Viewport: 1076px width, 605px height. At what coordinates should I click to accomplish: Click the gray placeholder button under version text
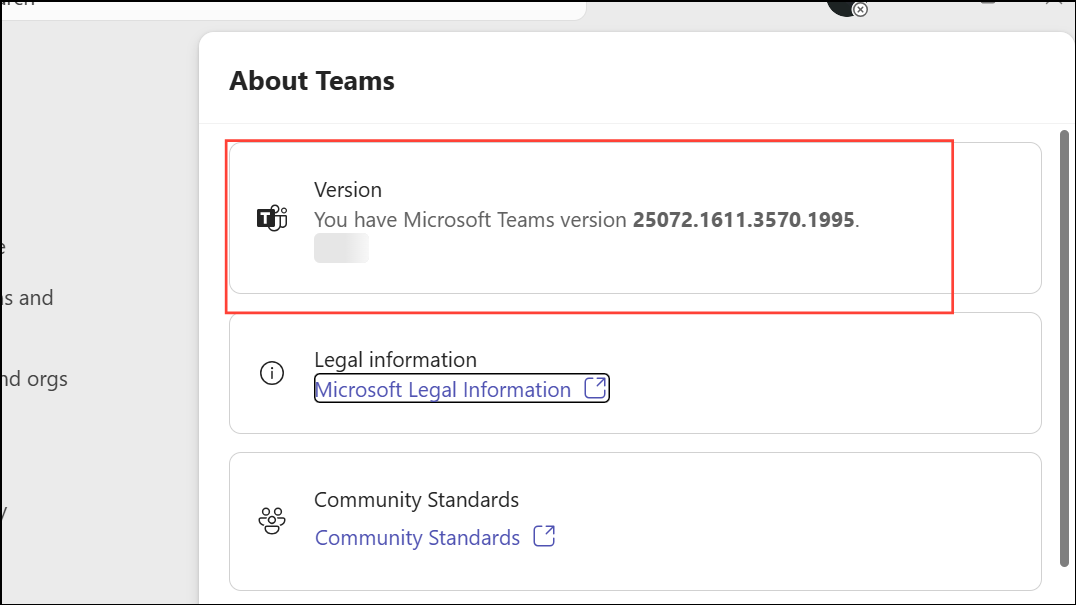pos(341,248)
